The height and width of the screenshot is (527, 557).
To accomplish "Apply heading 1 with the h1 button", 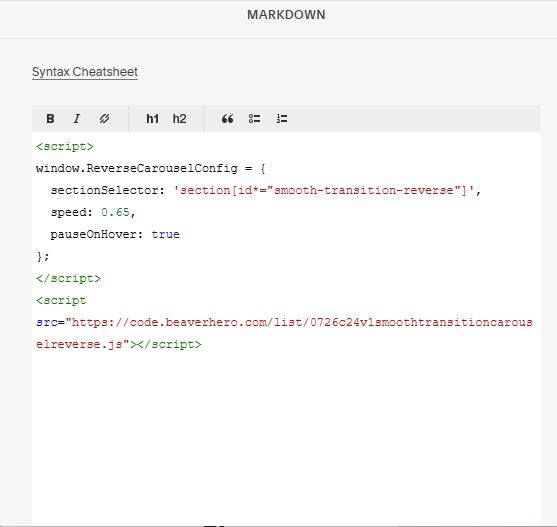I will coord(152,119).
